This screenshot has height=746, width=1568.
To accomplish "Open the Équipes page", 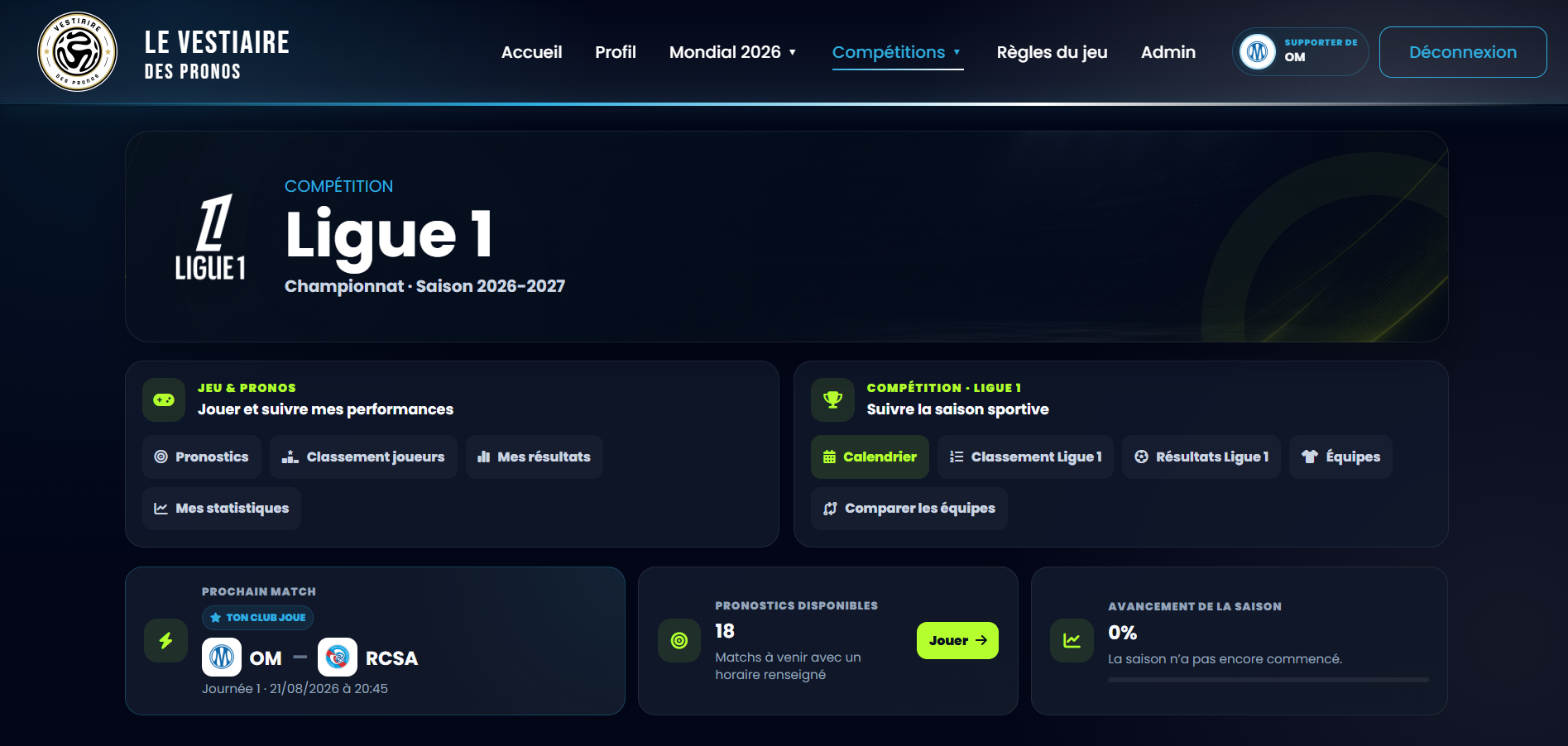I will (1340, 457).
